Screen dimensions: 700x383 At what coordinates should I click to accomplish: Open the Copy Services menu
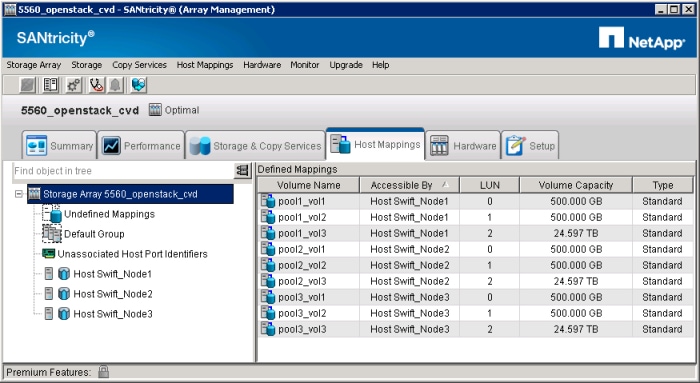139,65
